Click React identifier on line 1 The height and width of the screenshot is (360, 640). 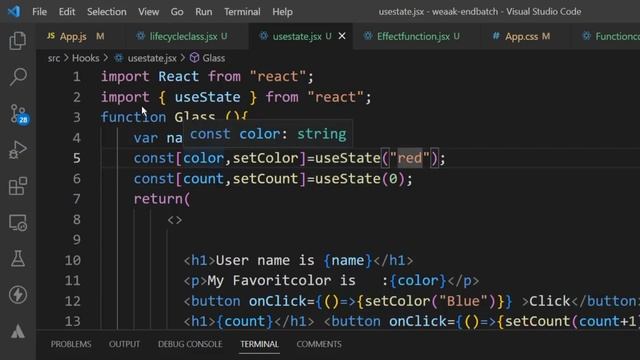coord(178,76)
